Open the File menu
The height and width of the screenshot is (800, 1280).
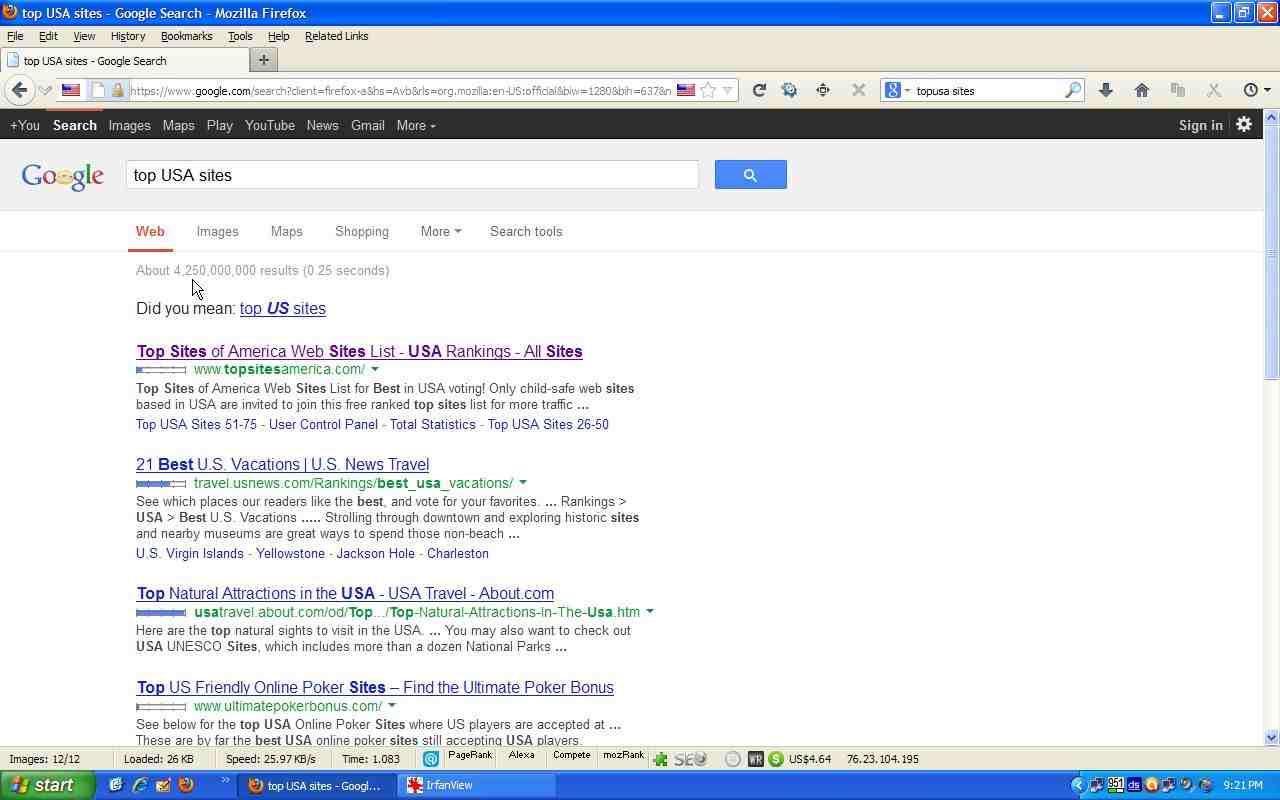click(x=15, y=36)
